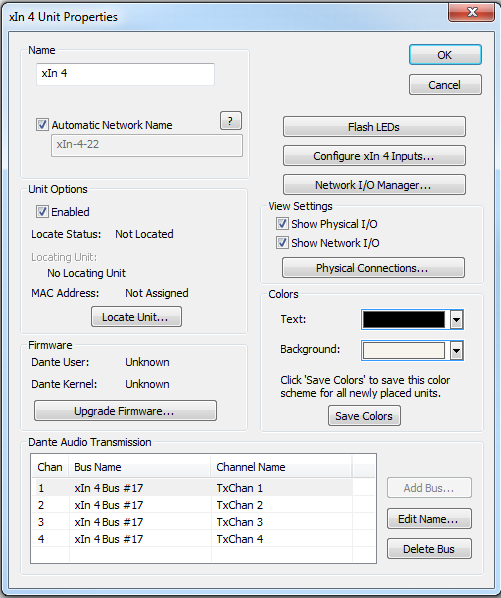Screen dimensions: 501x598
Task: Click the Background color swatch
Action: [404, 350]
